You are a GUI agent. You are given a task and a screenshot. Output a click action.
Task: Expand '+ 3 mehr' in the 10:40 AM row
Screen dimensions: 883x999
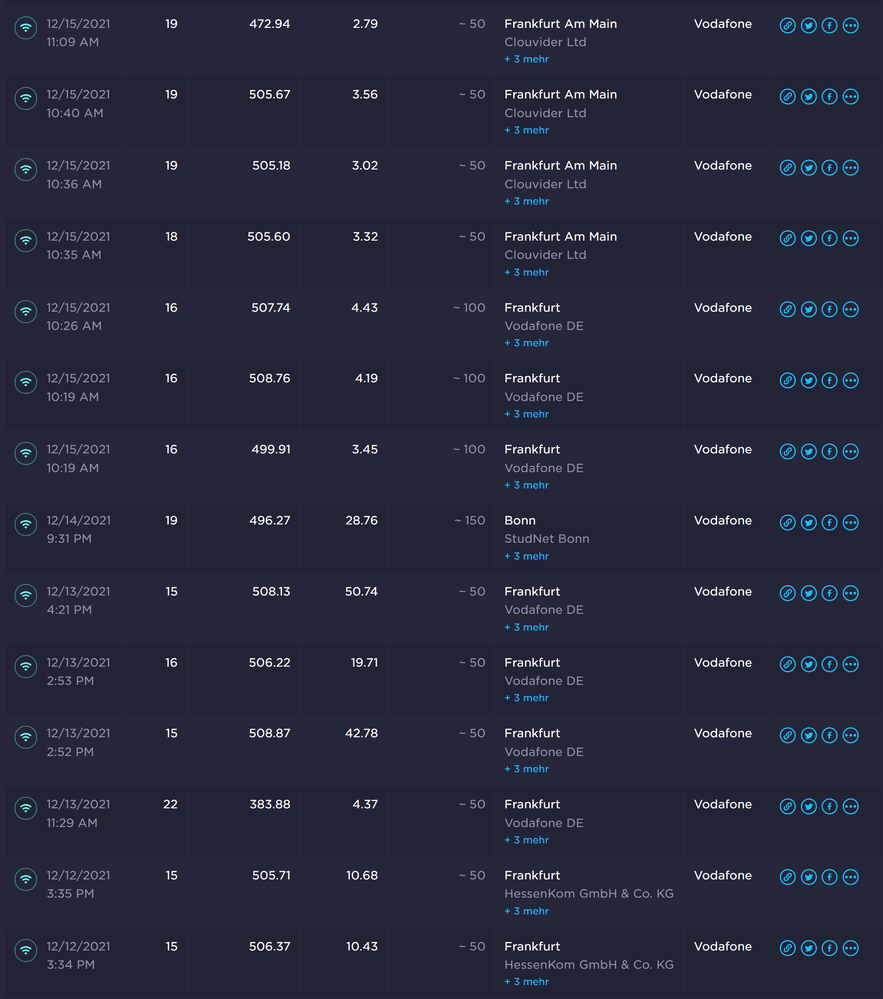[x=526, y=130]
